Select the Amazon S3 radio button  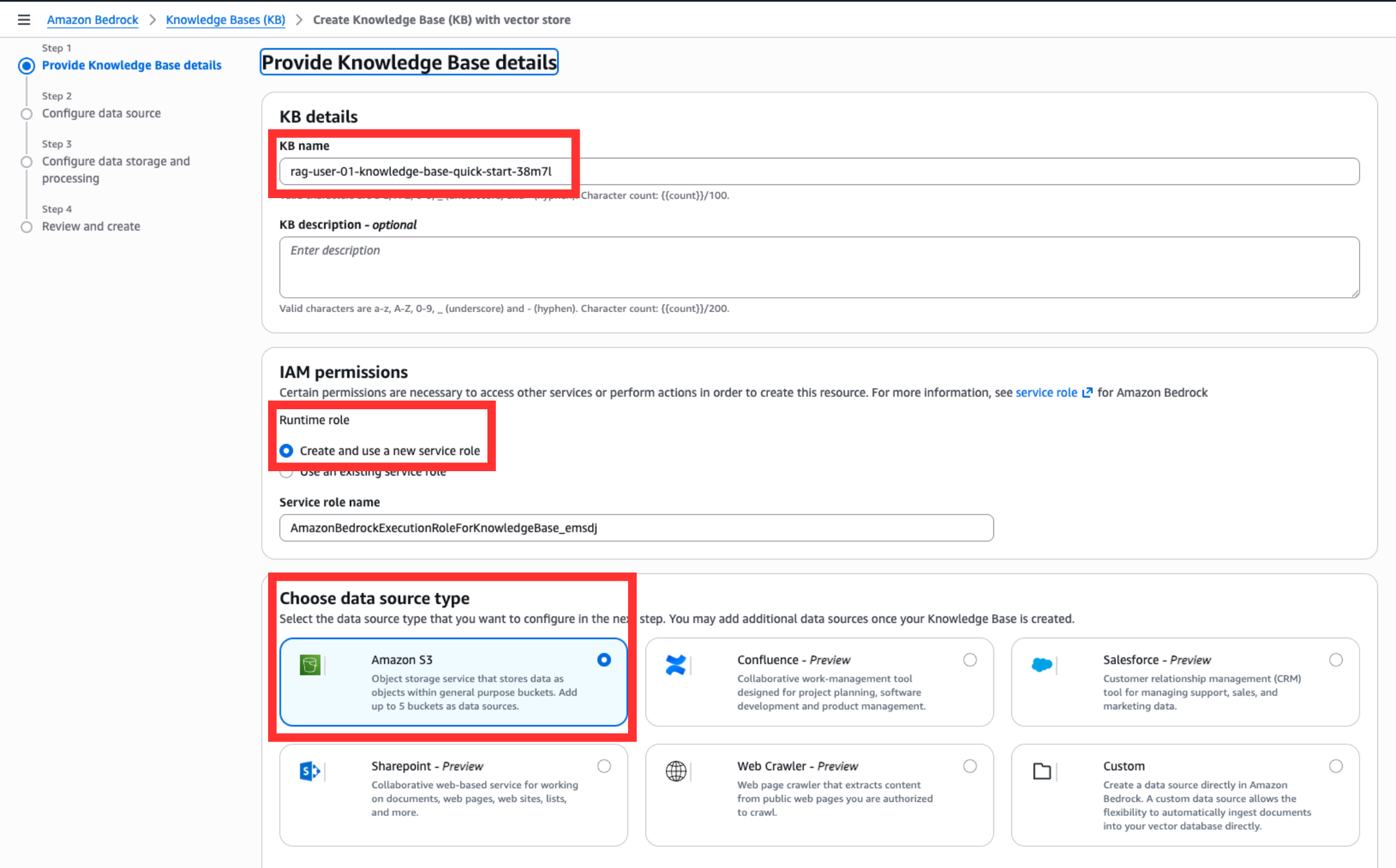[604, 660]
